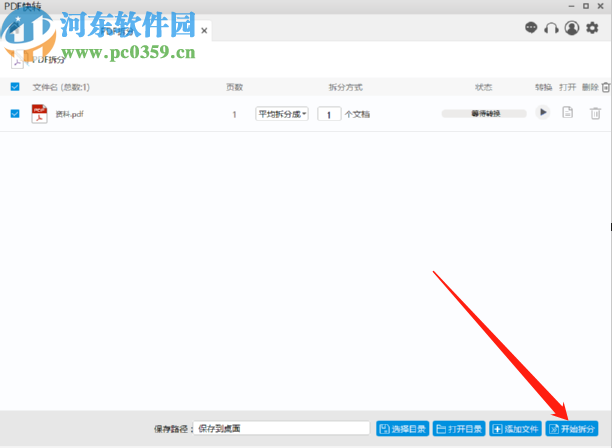
Task: Open the 平均拆分成 split method dropdown
Action: click(x=282, y=114)
